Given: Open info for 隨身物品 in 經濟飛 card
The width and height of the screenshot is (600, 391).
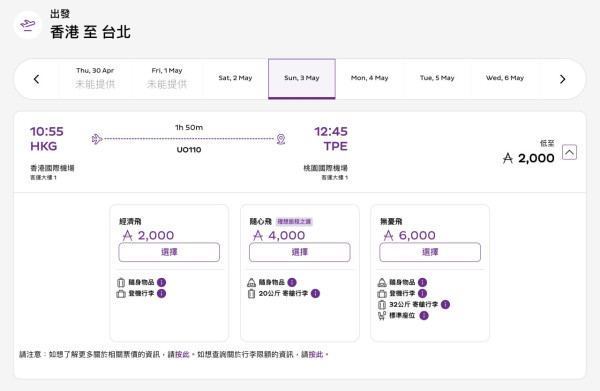Looking at the screenshot, I should pos(161,282).
